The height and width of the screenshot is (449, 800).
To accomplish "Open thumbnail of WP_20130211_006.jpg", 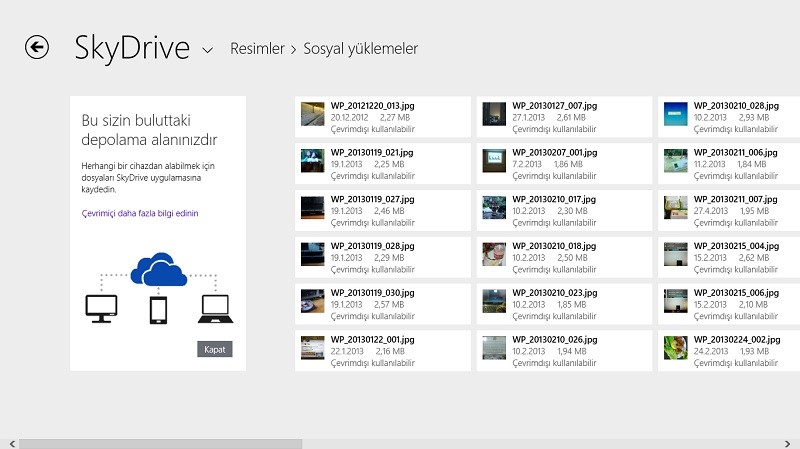I will (x=676, y=161).
